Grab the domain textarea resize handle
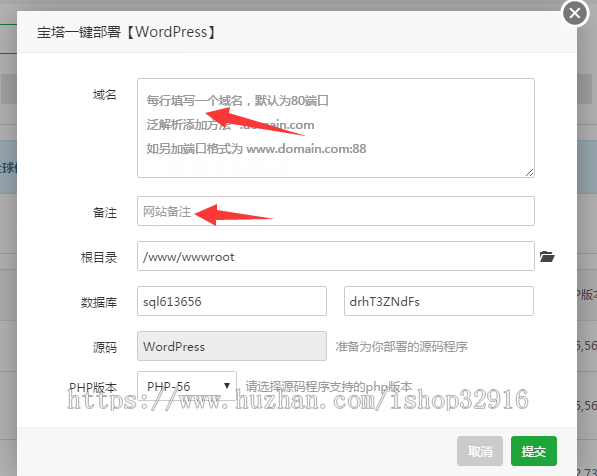Screen dimensions: 597x476 (x=530, y=173)
